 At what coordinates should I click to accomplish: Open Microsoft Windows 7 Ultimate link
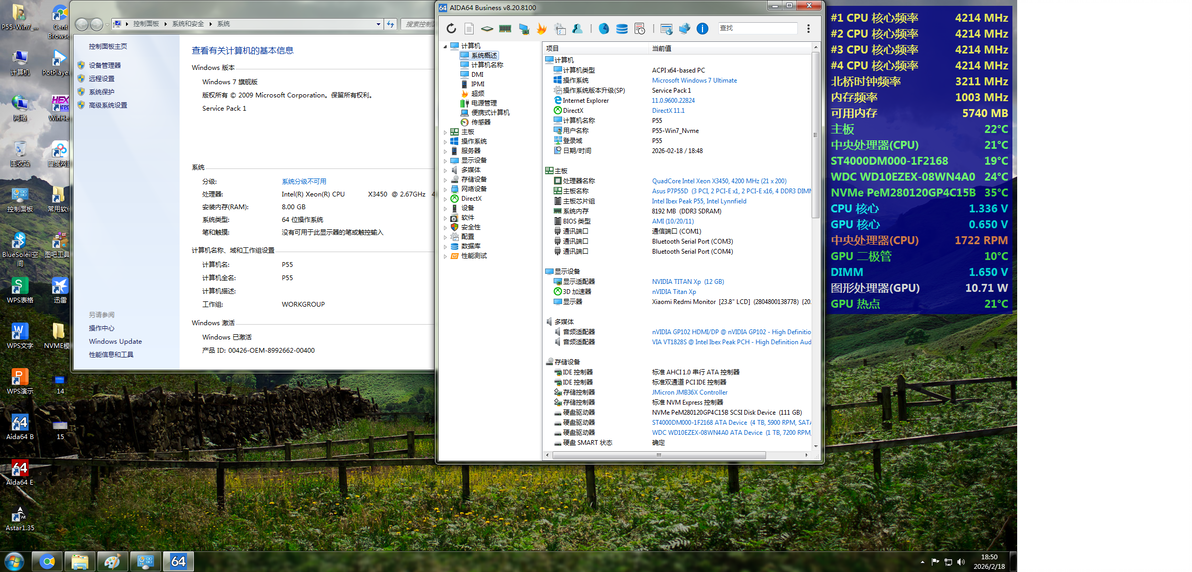pyautogui.click(x=694, y=81)
